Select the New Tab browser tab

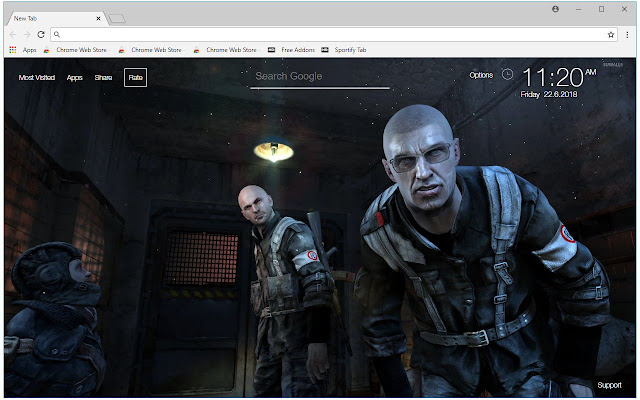click(x=56, y=18)
